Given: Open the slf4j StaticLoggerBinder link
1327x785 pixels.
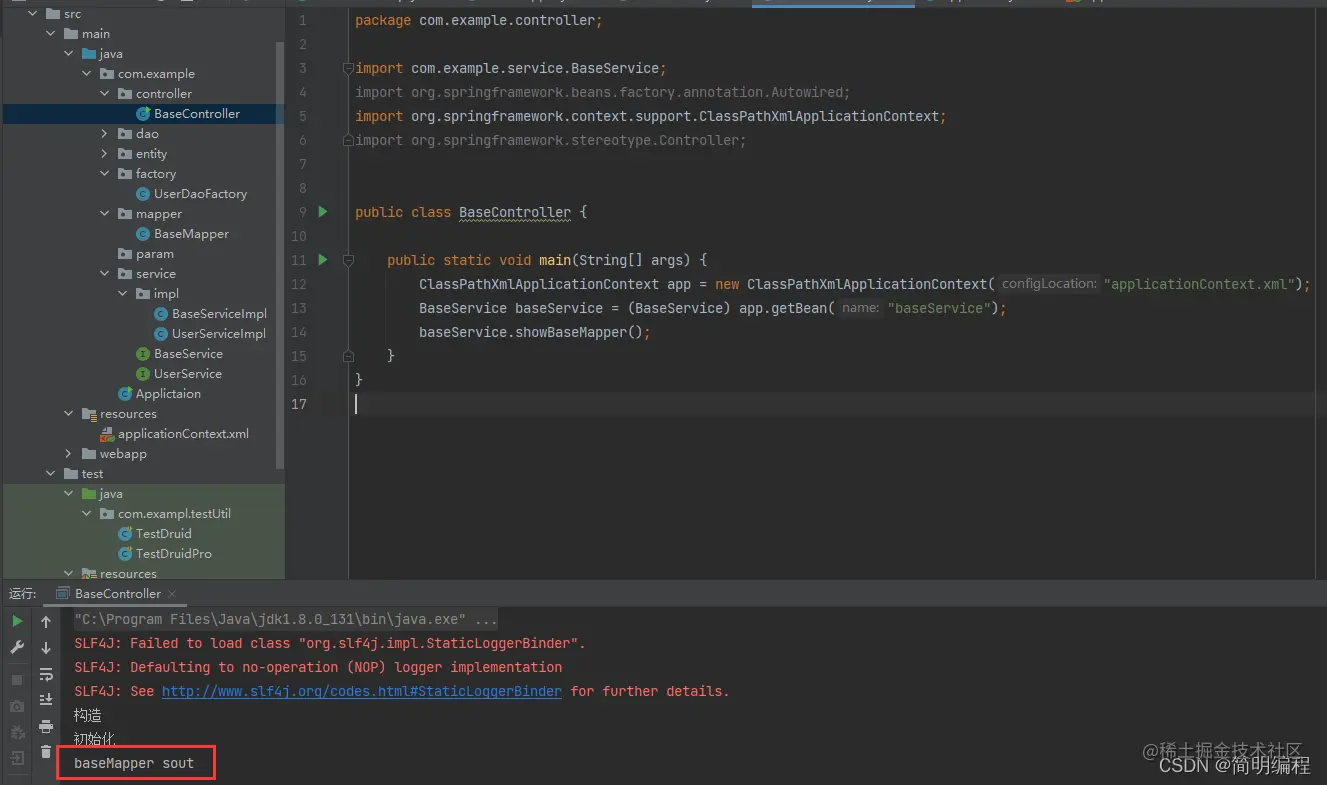Looking at the screenshot, I should [362, 692].
